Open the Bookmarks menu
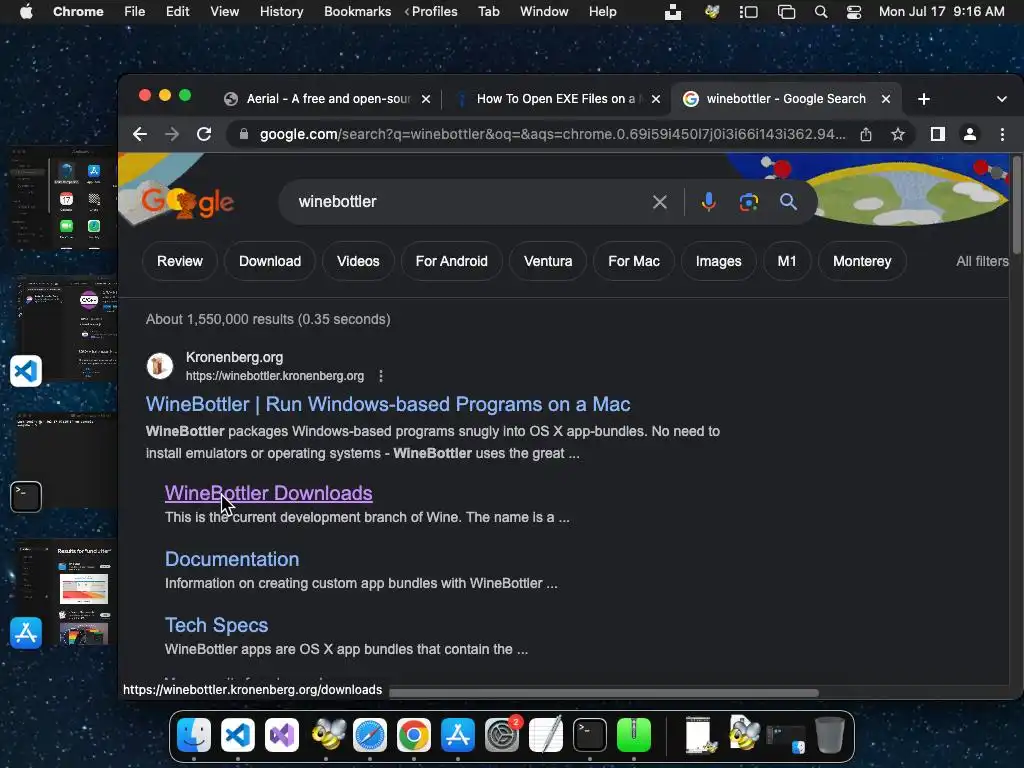 pos(357,11)
